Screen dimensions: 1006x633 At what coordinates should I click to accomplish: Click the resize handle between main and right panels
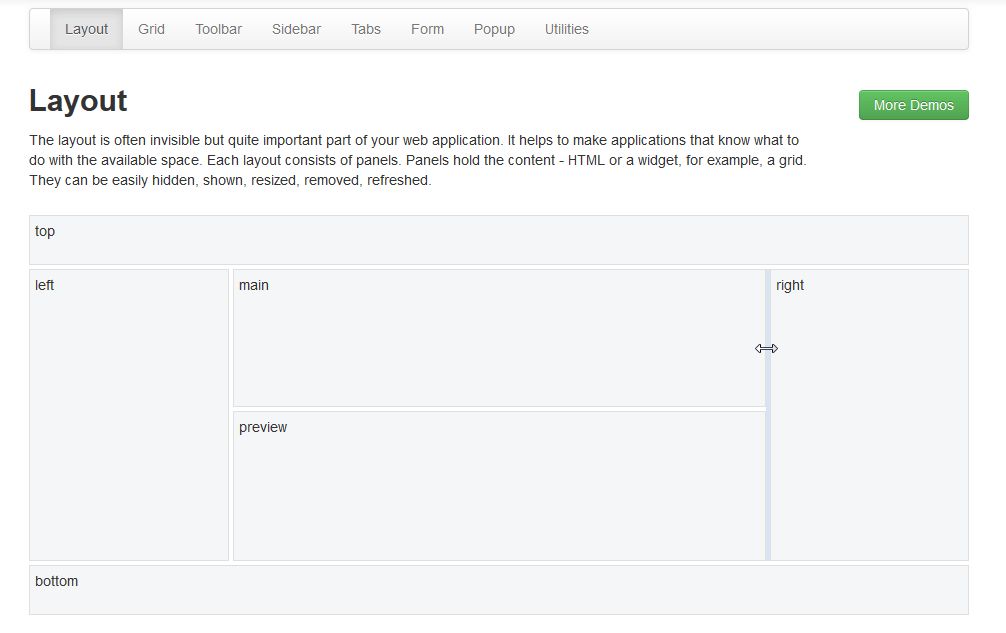[x=766, y=348]
